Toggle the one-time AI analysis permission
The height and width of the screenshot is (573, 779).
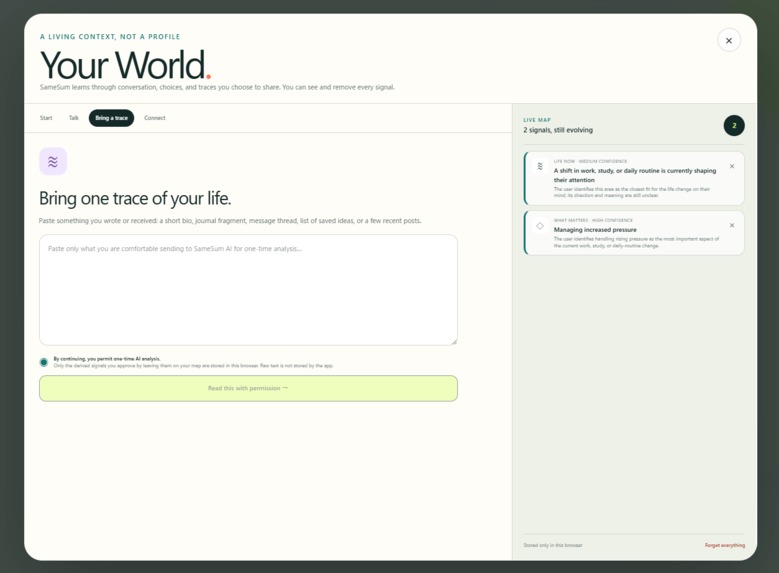tap(44, 362)
